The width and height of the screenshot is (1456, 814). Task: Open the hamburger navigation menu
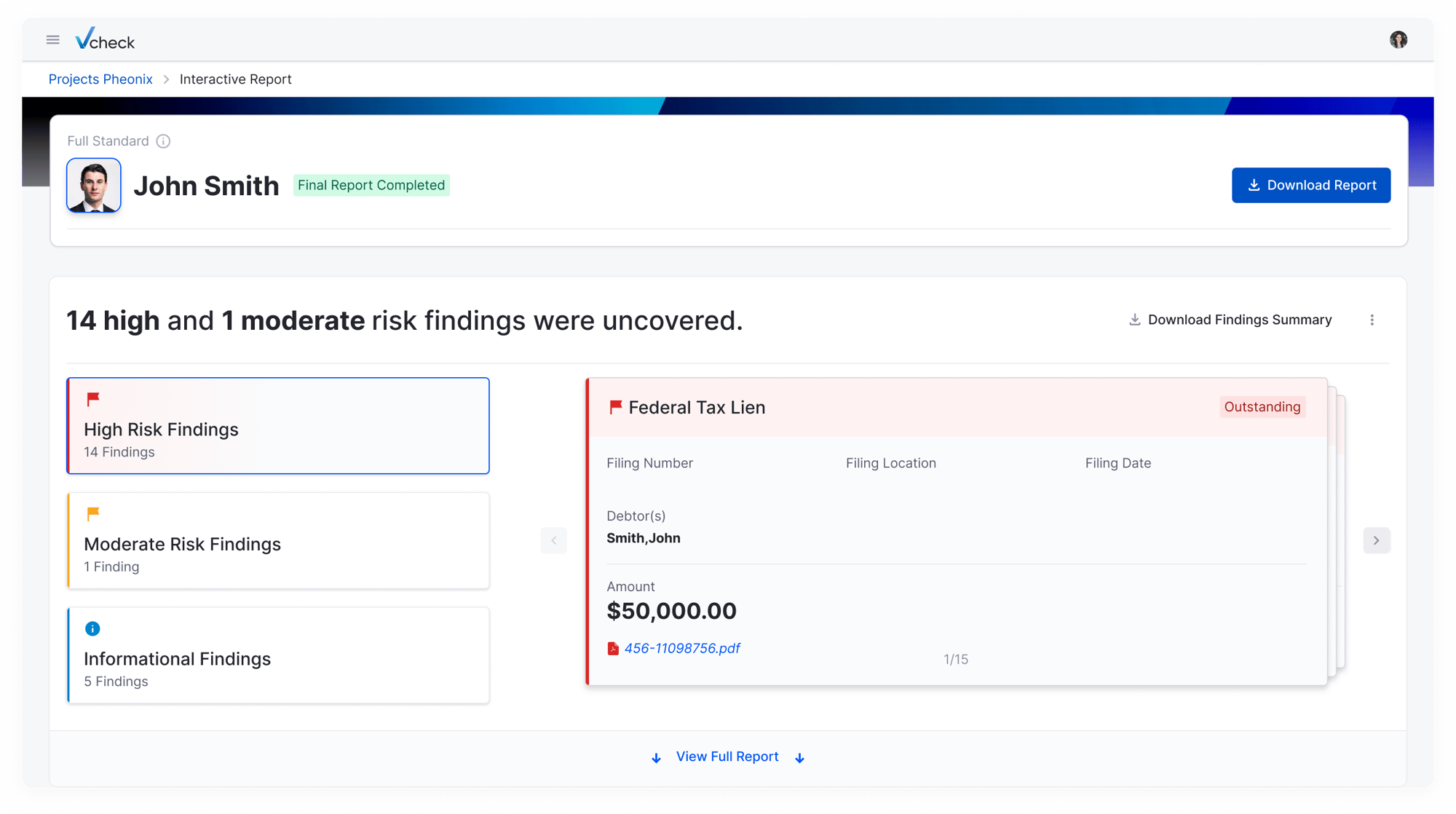(53, 40)
